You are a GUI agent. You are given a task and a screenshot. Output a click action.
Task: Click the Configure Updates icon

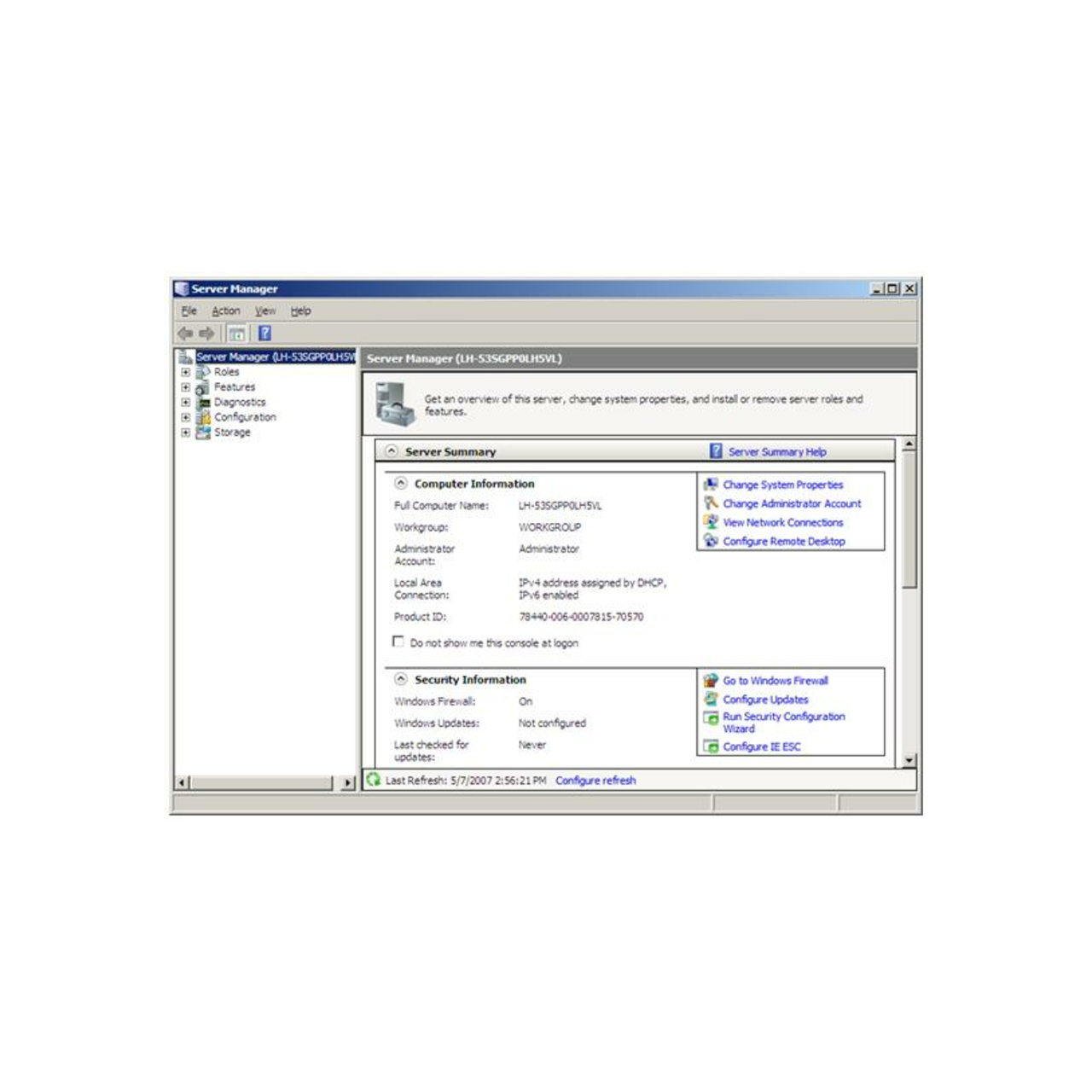[x=711, y=700]
